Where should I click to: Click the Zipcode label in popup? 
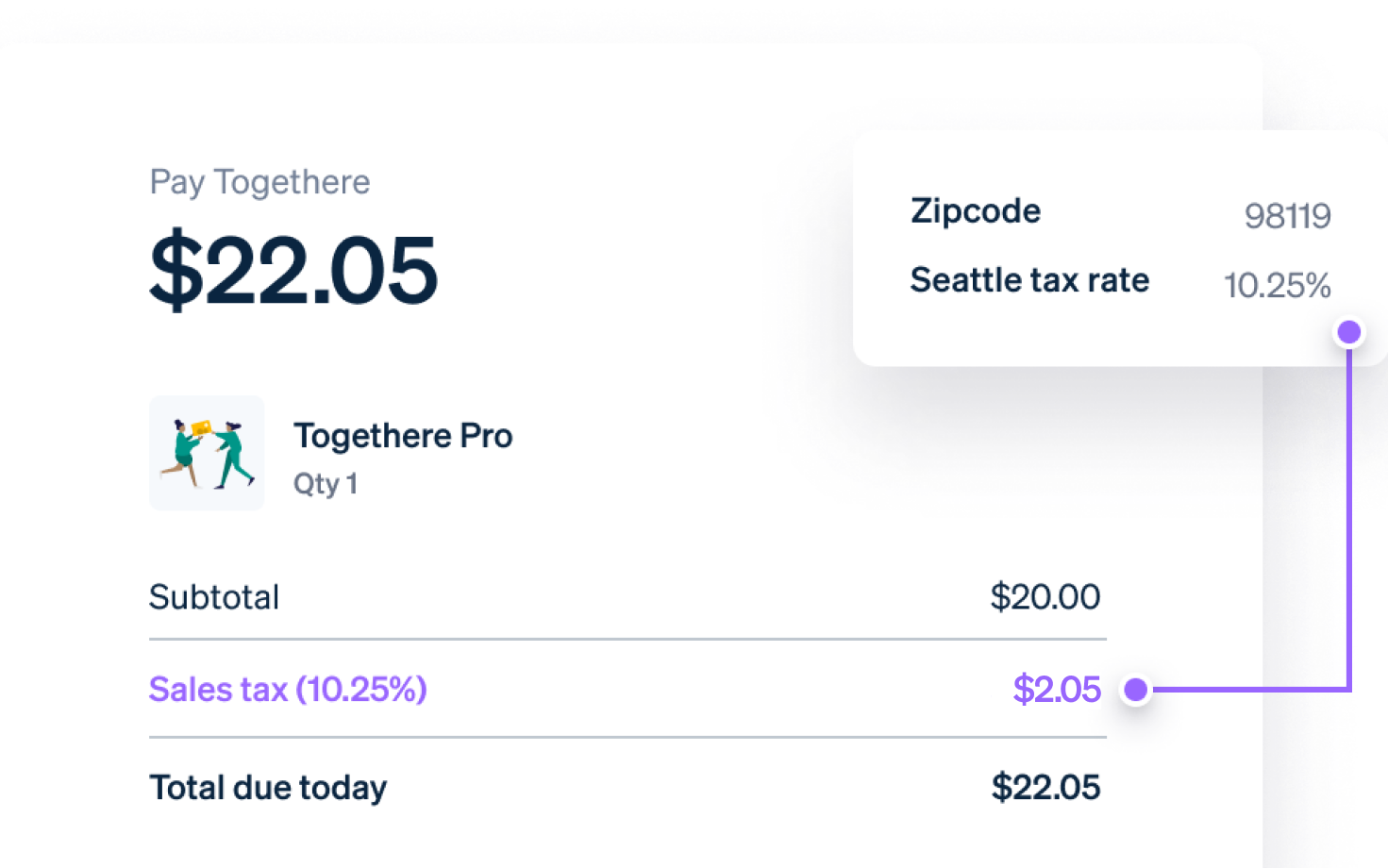click(x=976, y=211)
